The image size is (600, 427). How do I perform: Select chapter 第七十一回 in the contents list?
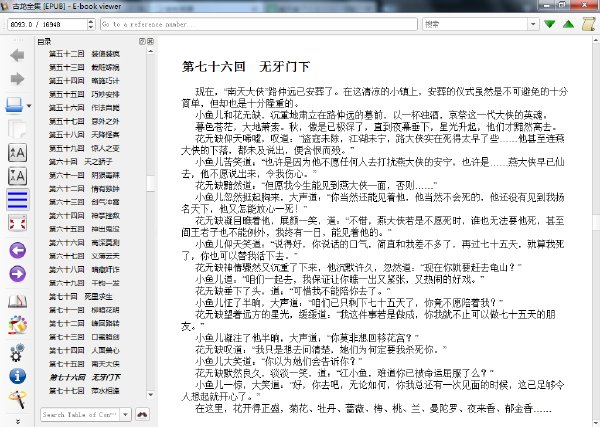point(84,310)
